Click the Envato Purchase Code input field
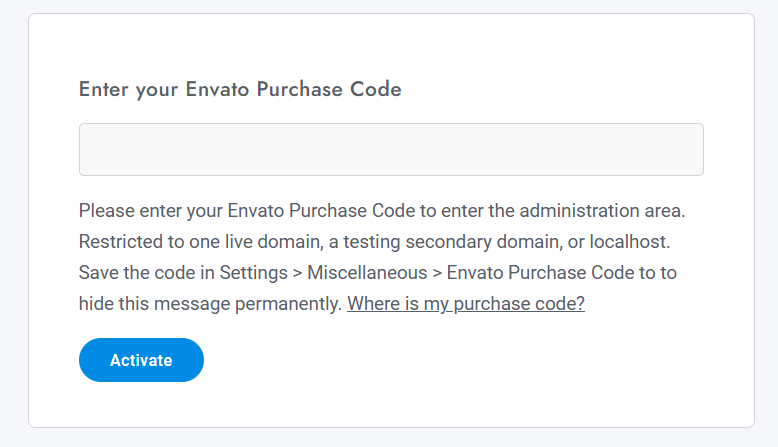The height and width of the screenshot is (447, 778). [x=391, y=150]
